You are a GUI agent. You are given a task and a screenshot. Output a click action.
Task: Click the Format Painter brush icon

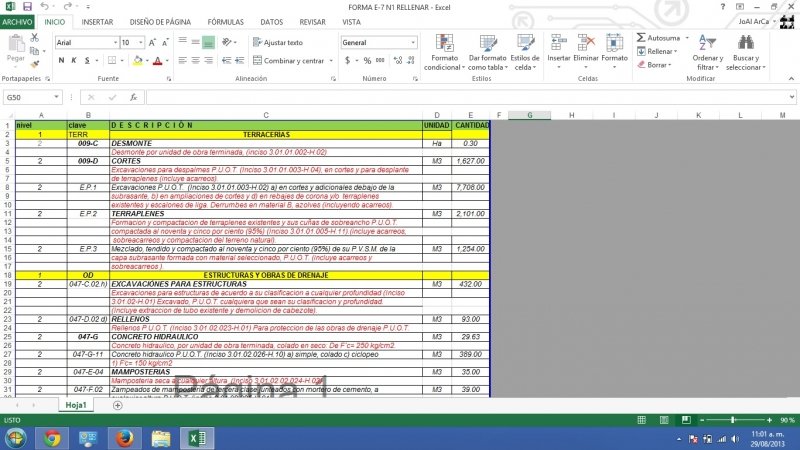point(34,64)
